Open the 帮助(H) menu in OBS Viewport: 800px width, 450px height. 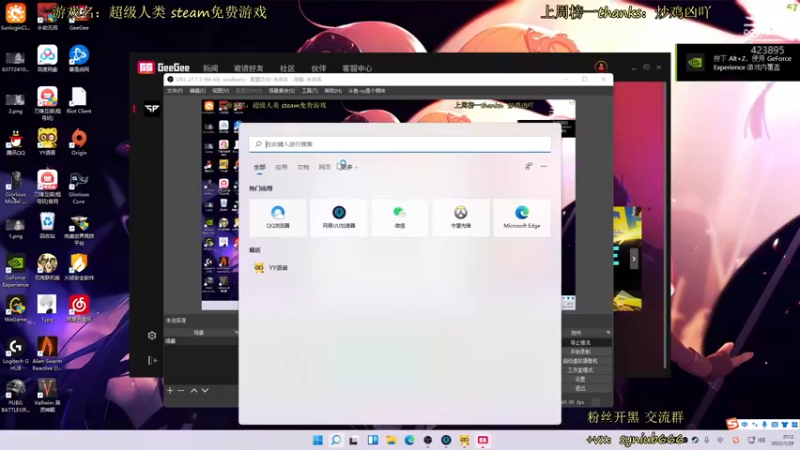333,91
